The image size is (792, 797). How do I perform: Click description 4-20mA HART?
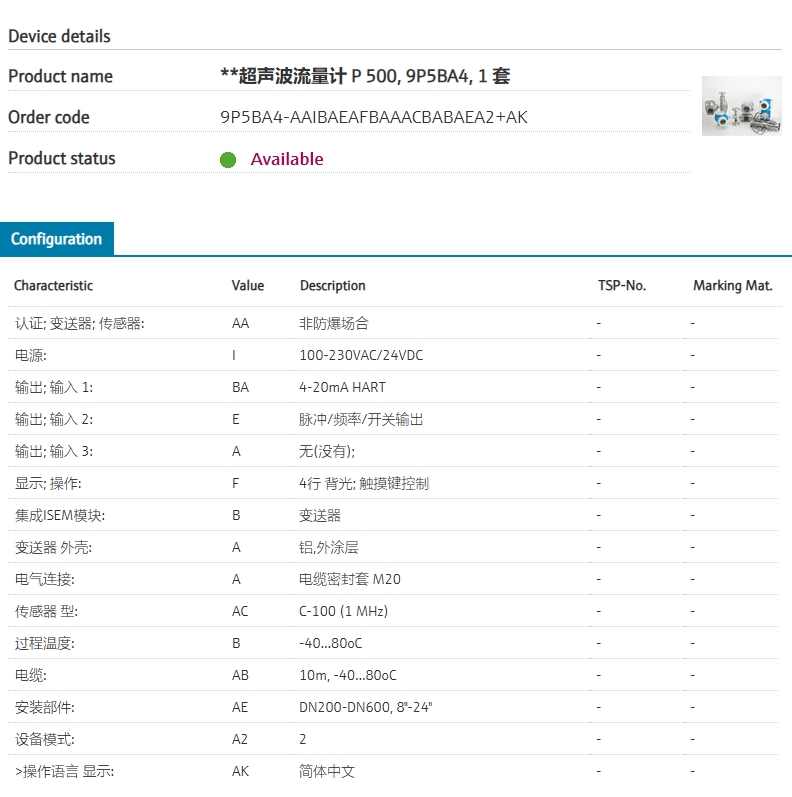[x=342, y=387]
